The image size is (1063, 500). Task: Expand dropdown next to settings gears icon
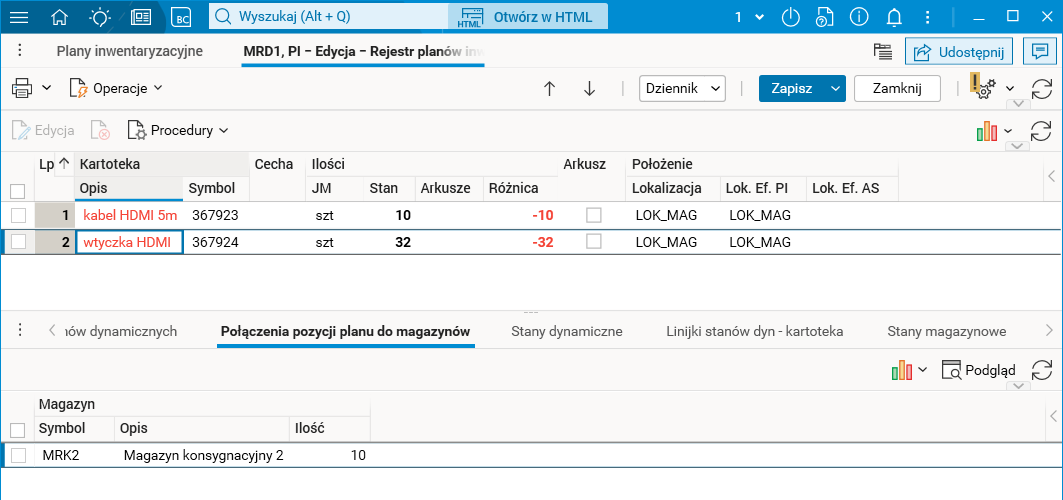click(x=1009, y=89)
